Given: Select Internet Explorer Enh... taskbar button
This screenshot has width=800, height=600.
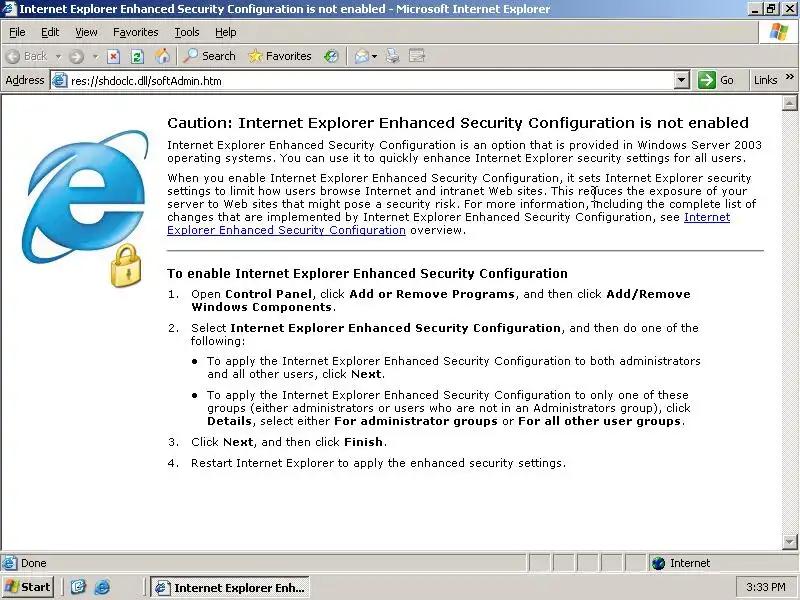Looking at the screenshot, I should [x=230, y=588].
